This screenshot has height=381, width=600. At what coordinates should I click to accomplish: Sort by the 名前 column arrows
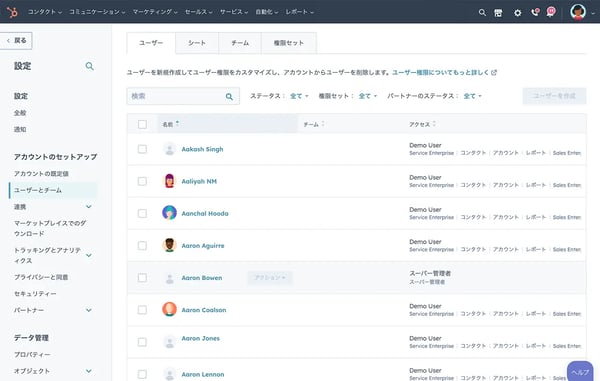coord(177,124)
